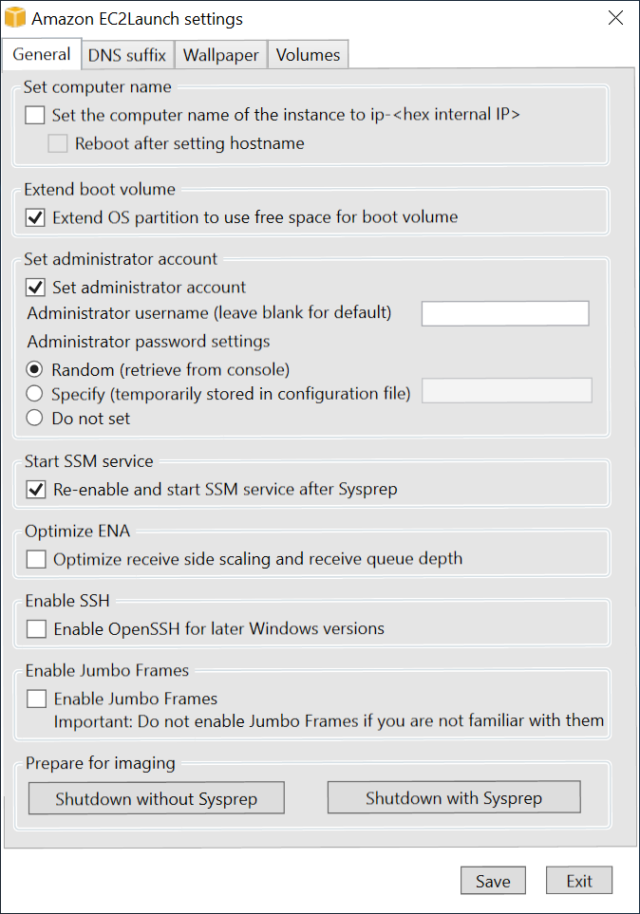Check Reboot after setting hostname
Image resolution: width=640 pixels, height=914 pixels.
tap(57, 143)
